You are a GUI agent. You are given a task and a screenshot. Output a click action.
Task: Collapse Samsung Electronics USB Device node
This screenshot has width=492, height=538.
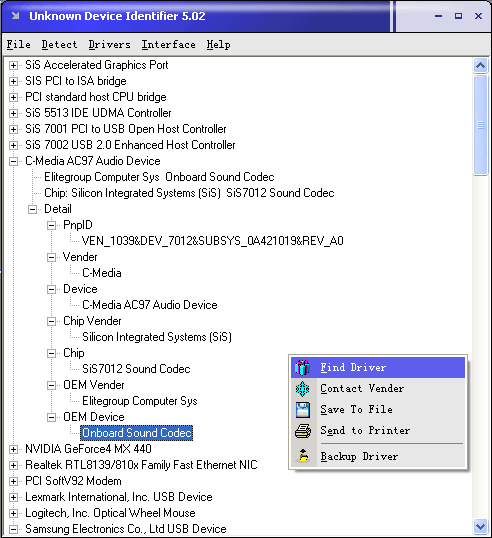pyautogui.click(x=13, y=529)
